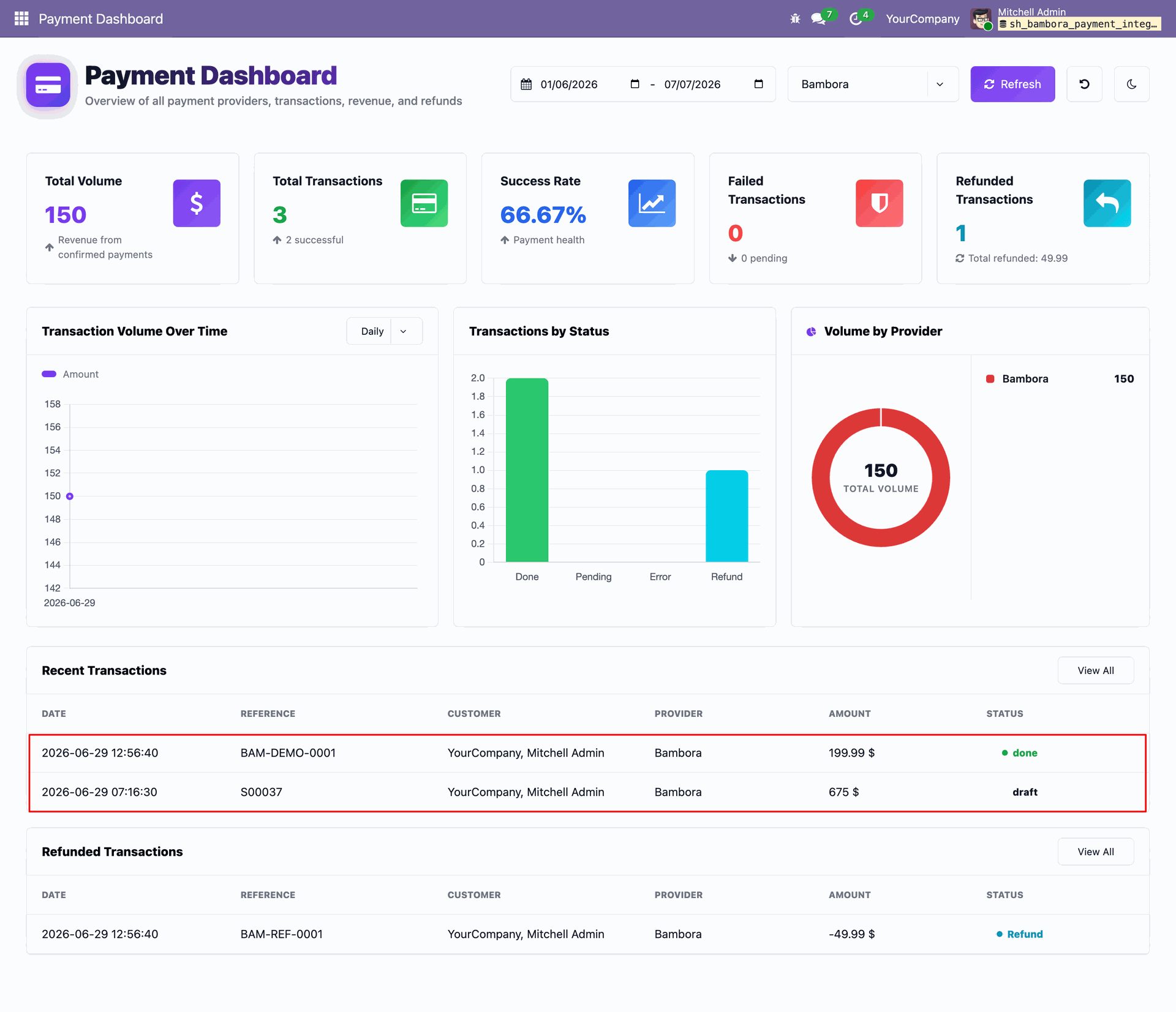Click the end date field 07/07/2026

[x=692, y=84]
